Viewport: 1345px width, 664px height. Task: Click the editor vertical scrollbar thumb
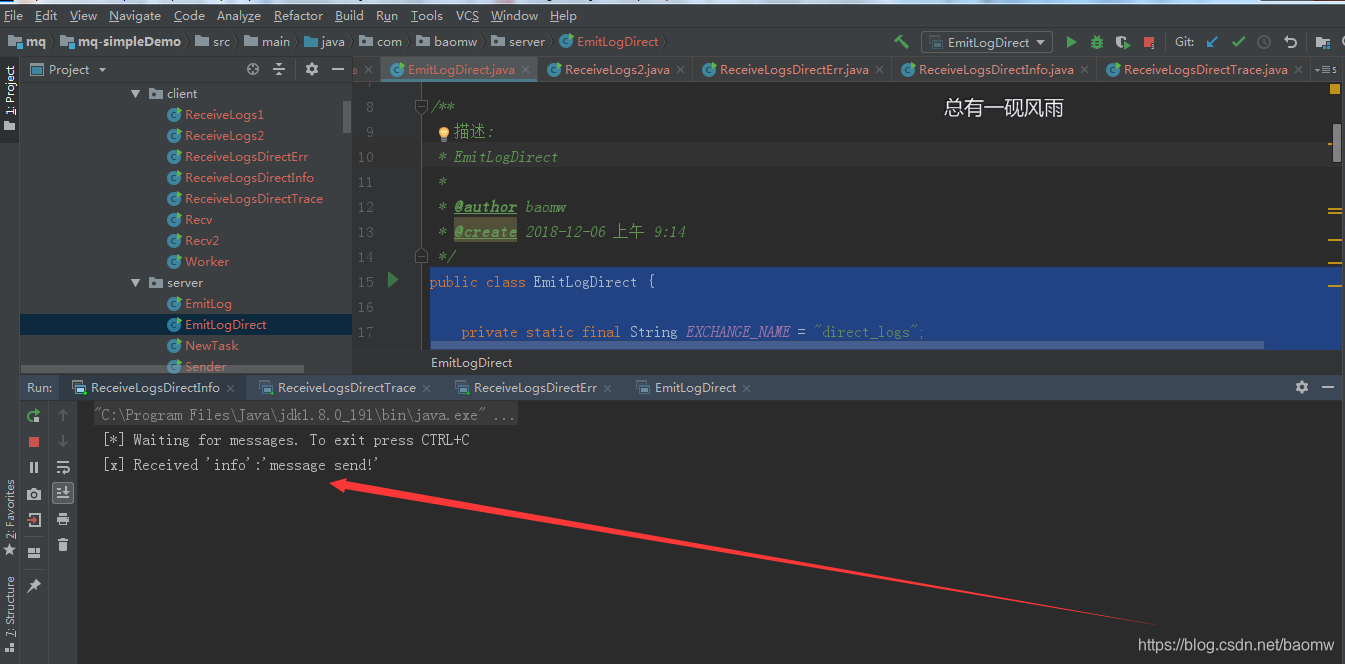click(x=1336, y=142)
